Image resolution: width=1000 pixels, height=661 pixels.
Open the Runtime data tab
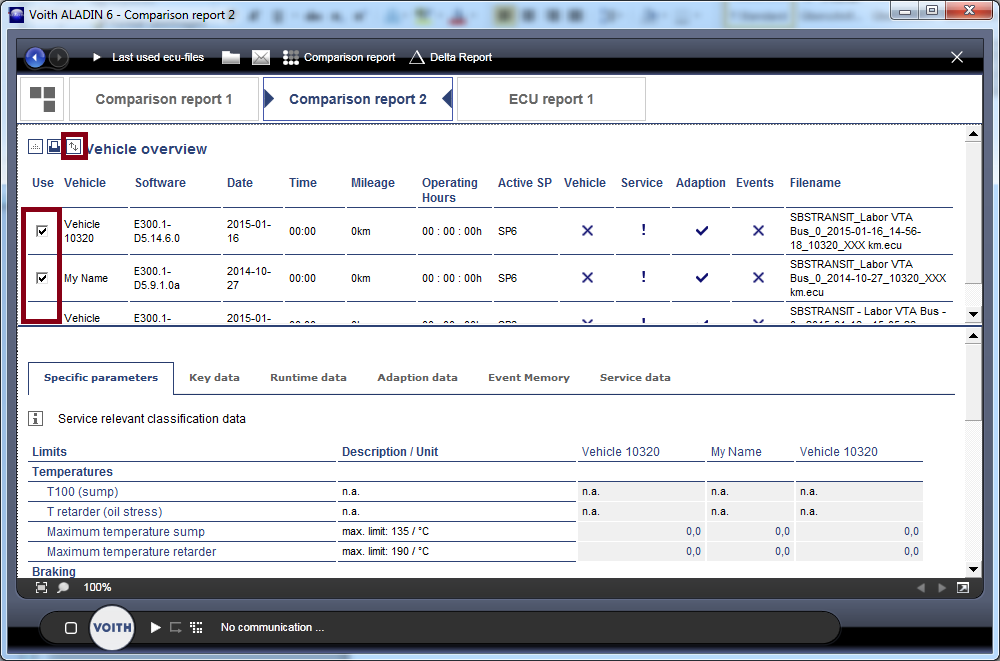(308, 378)
